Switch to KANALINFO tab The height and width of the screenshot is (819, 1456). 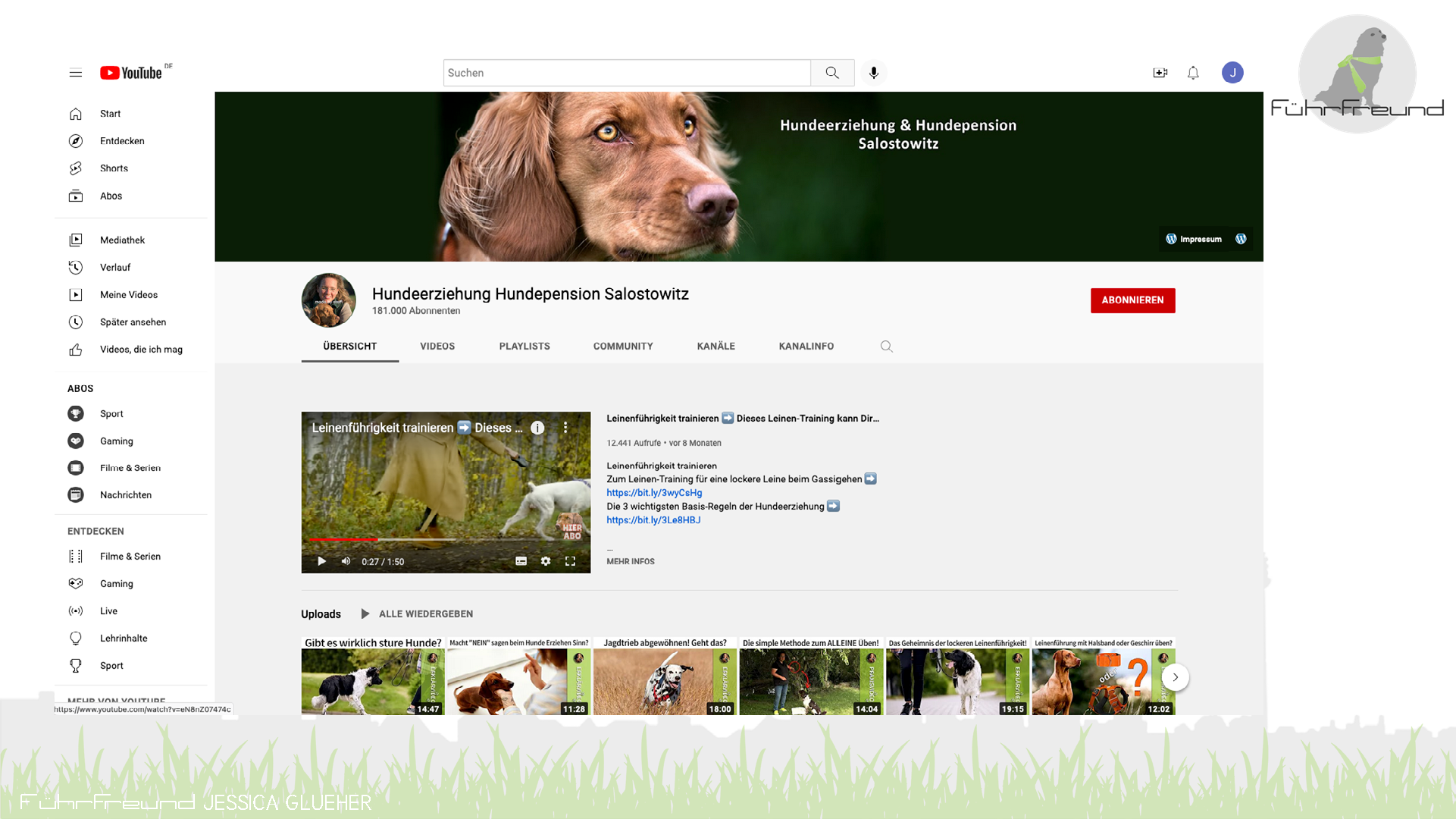806,347
